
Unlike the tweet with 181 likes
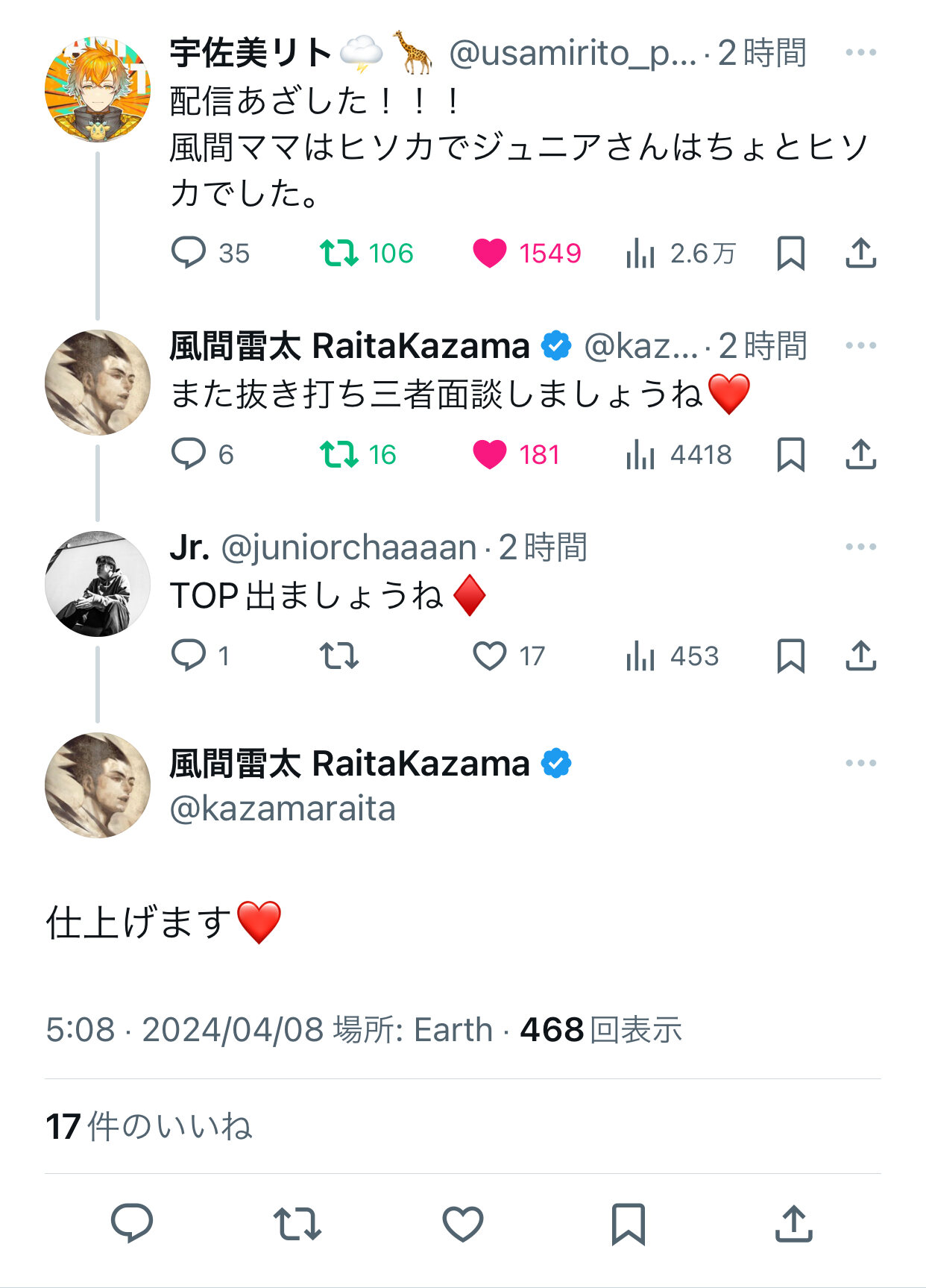tap(490, 454)
